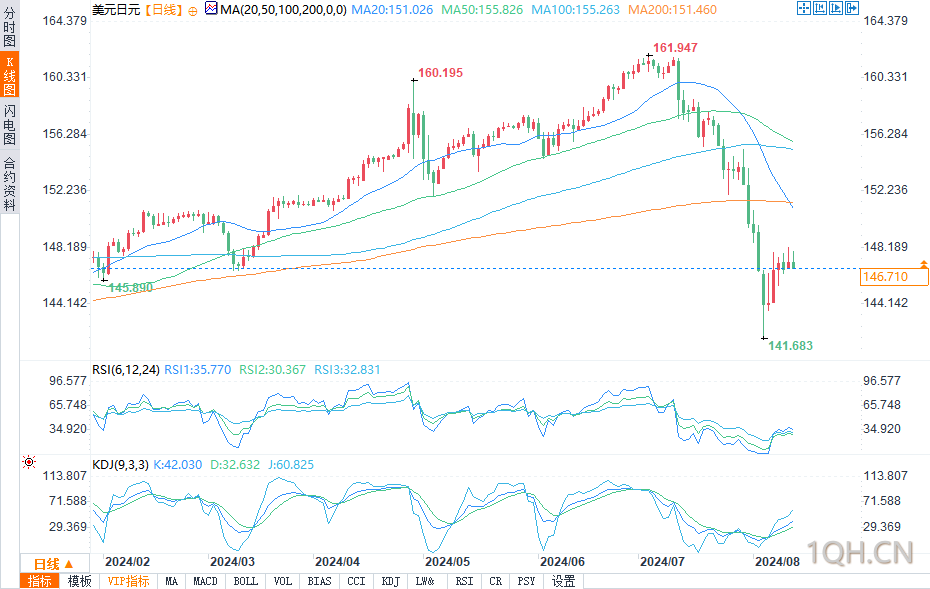This screenshot has height=589, width=930.
Task: Click the 2024/05 timeline label
Action: pos(447,562)
